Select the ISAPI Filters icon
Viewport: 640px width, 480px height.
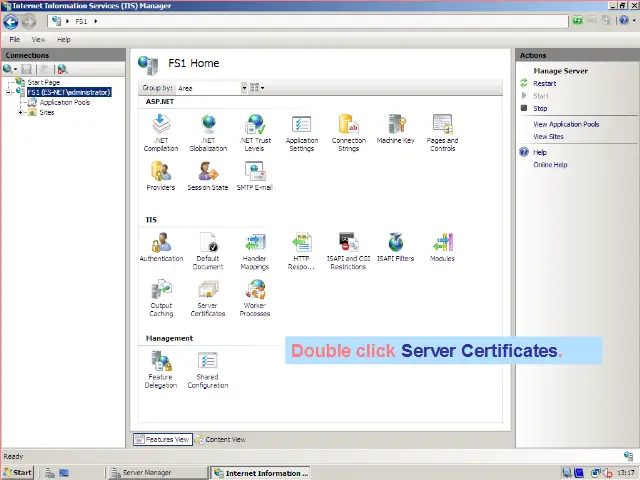[396, 247]
